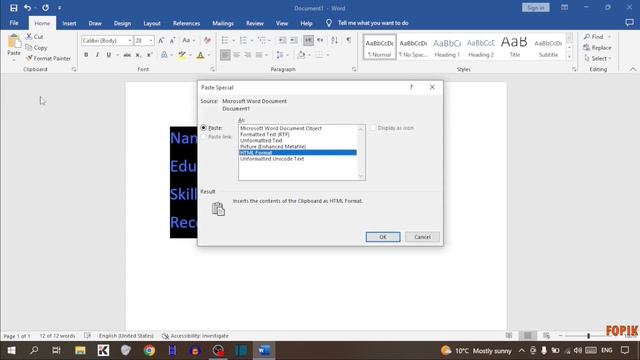Clear all formatting
The image size is (640, 360).
pyautogui.click(x=207, y=40)
